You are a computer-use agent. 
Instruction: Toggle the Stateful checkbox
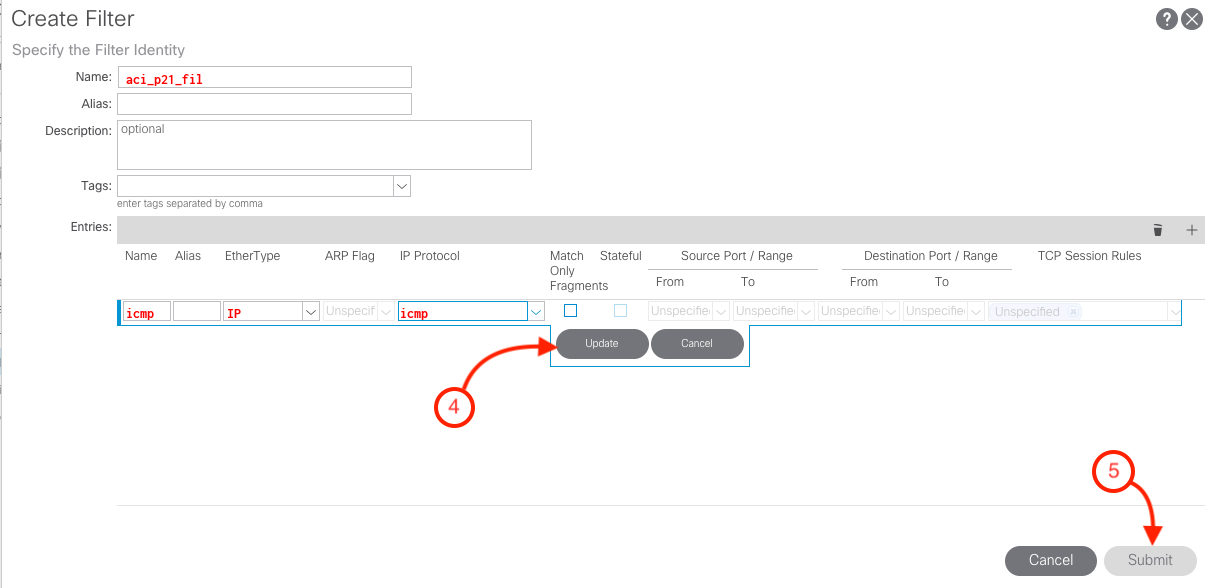620,311
